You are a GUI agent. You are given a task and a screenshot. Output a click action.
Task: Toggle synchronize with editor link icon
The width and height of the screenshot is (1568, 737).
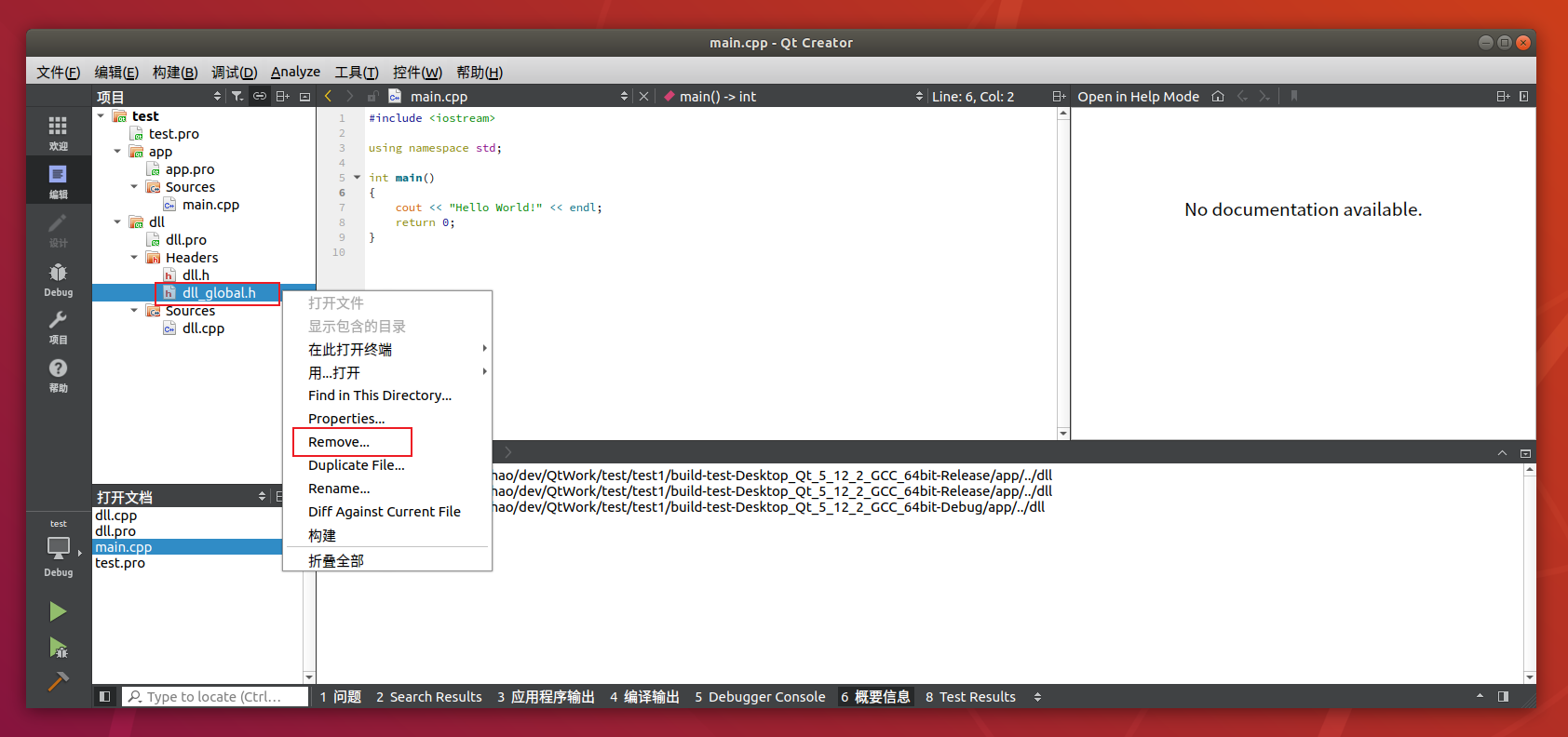pos(260,97)
